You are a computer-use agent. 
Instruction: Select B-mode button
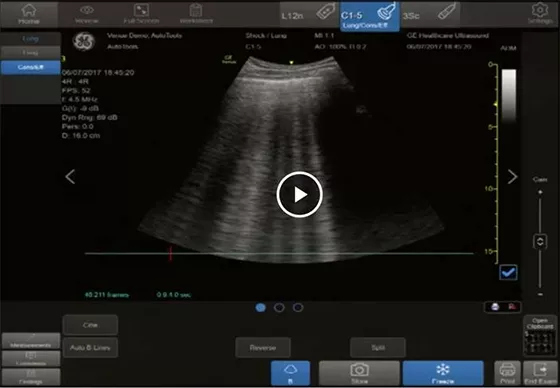pyautogui.click(x=290, y=373)
